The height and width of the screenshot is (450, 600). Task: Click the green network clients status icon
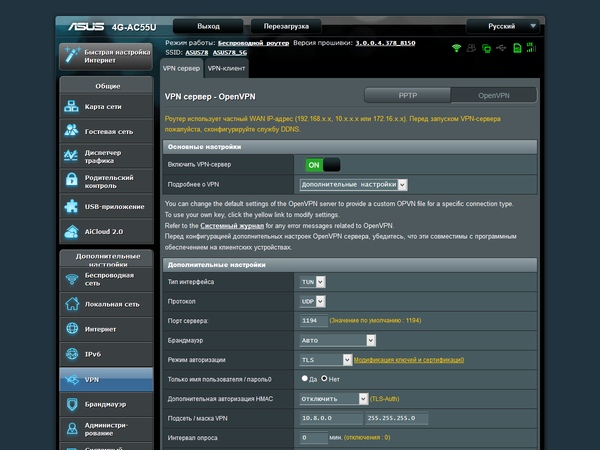pos(486,48)
